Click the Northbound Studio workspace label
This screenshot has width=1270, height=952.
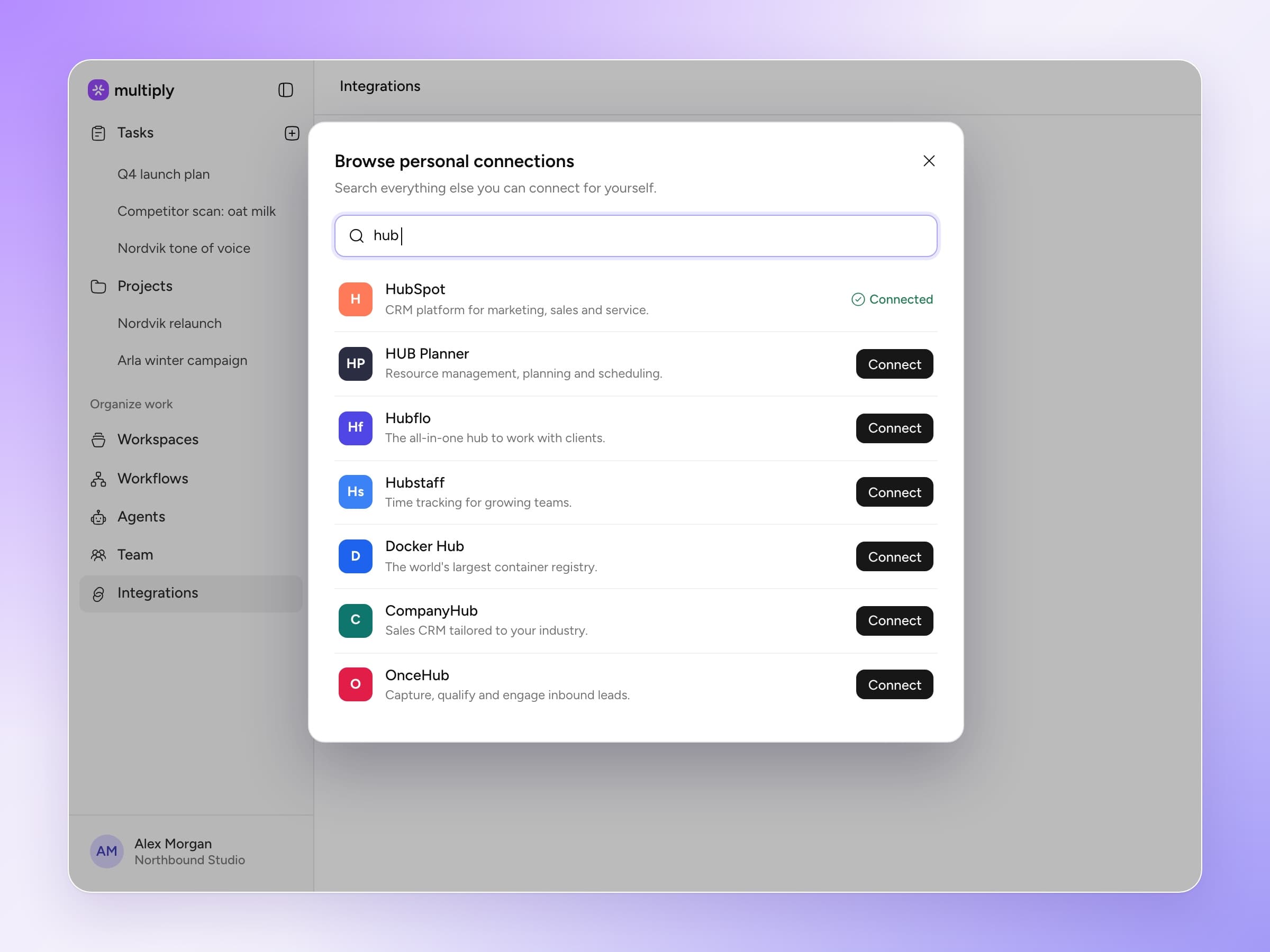point(189,859)
